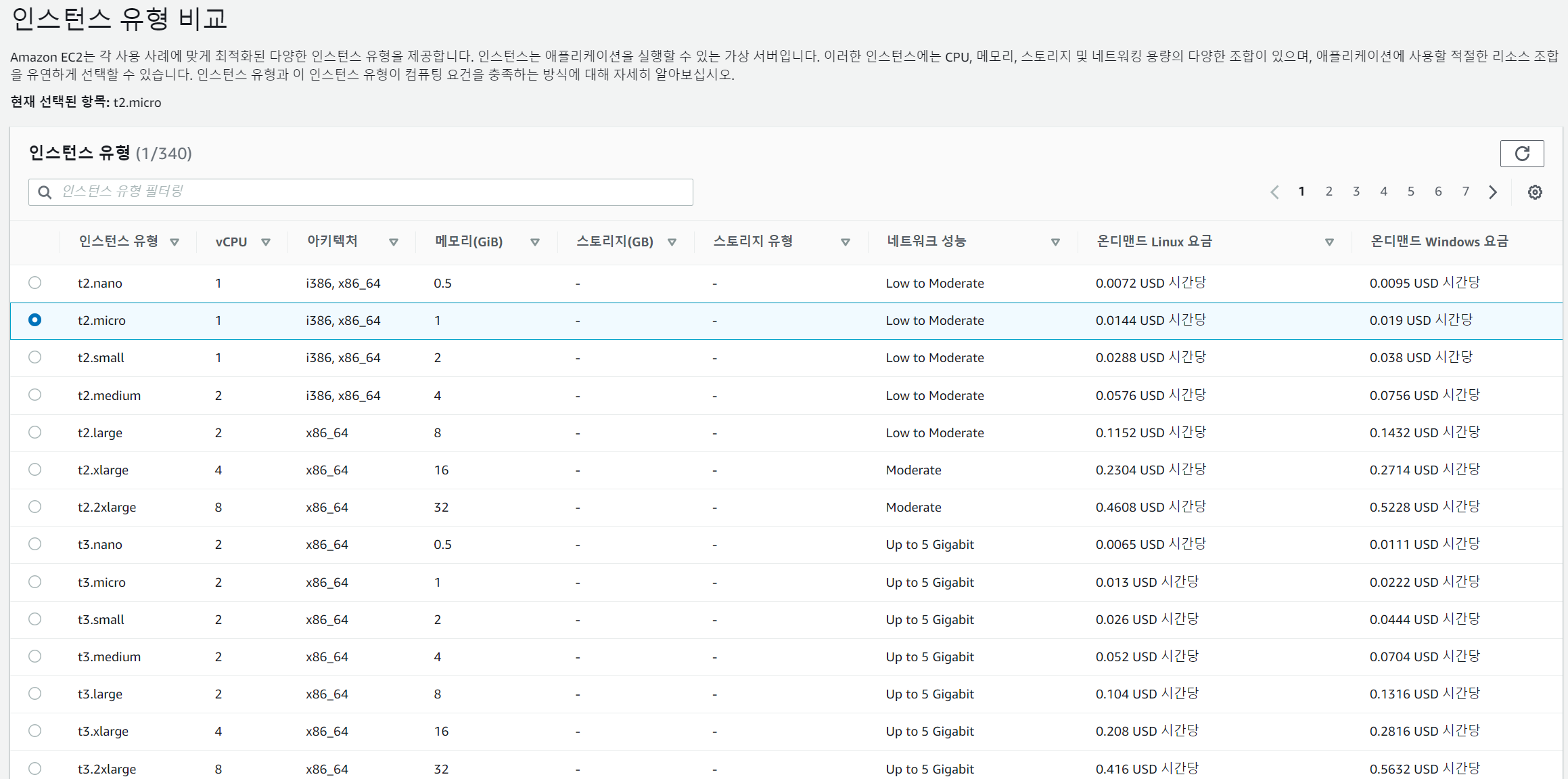Open table preferences gear icon
Screen dimensions: 1568x779
[x=1535, y=192]
